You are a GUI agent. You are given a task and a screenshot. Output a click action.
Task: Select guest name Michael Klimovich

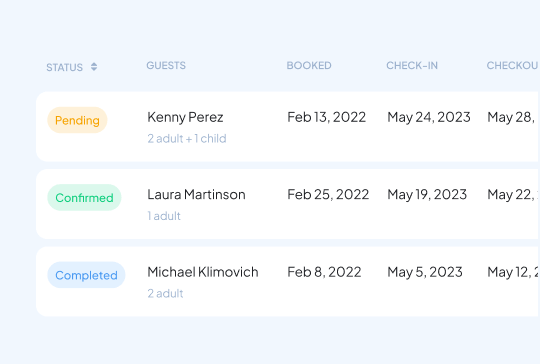tap(203, 272)
